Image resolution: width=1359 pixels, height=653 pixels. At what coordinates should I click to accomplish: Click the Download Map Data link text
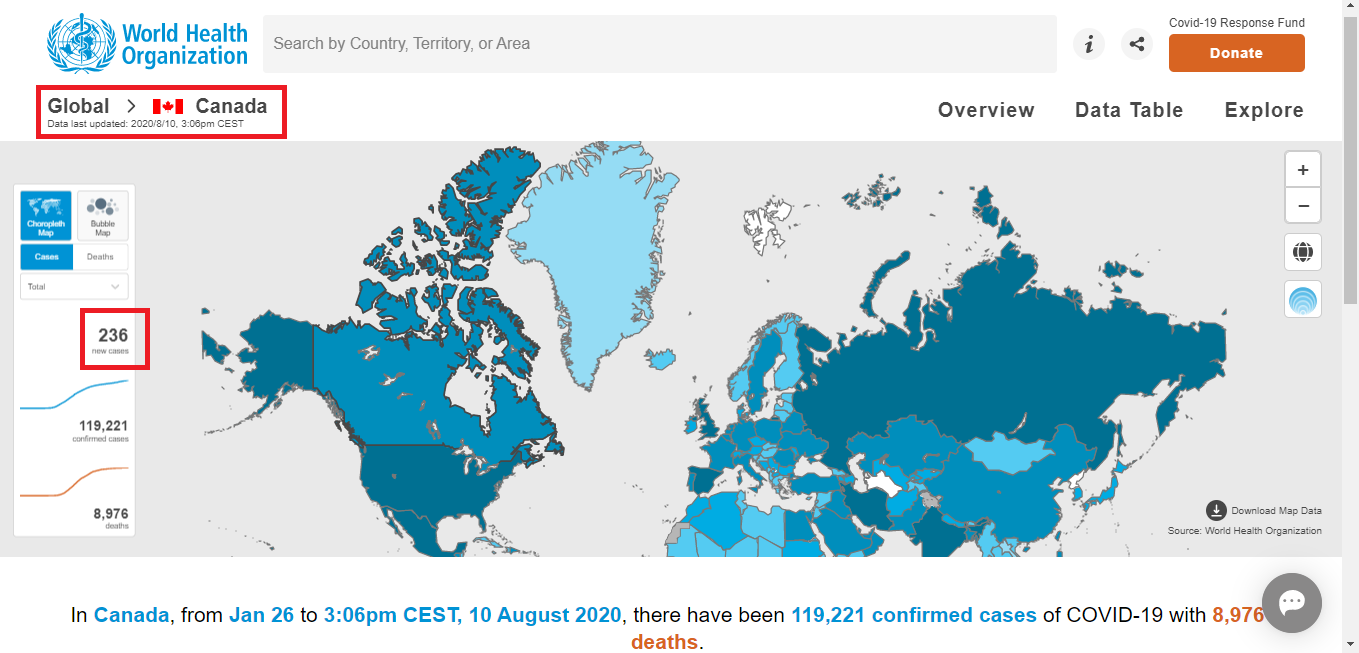(x=1276, y=511)
